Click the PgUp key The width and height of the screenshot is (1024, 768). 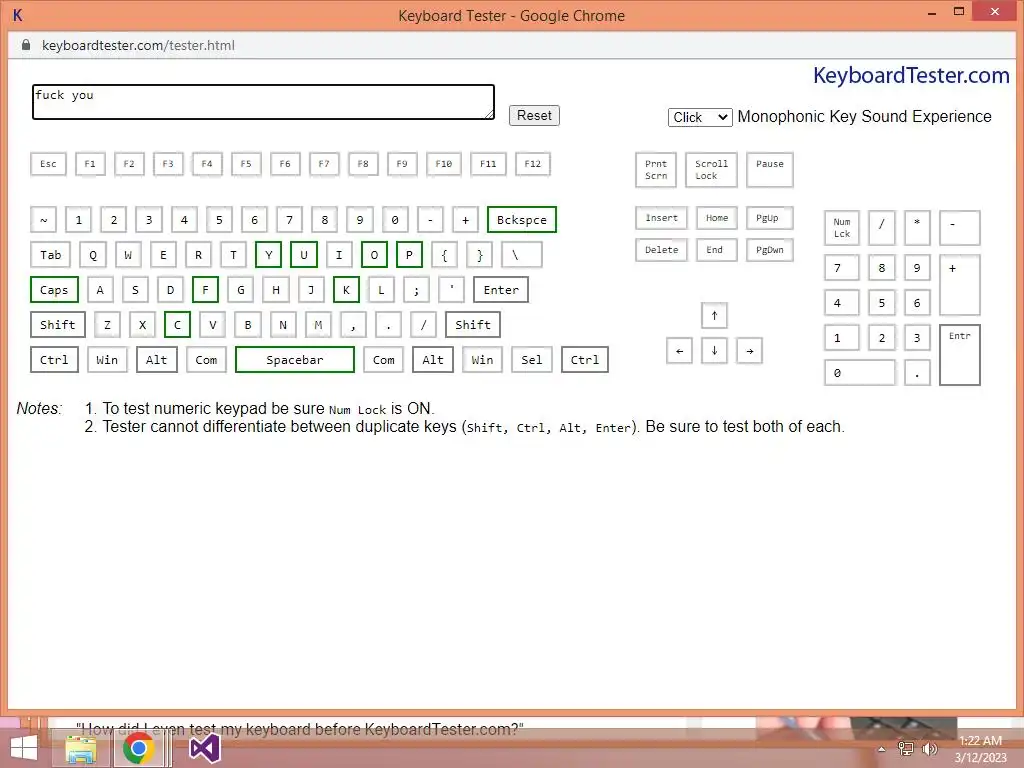click(x=770, y=218)
